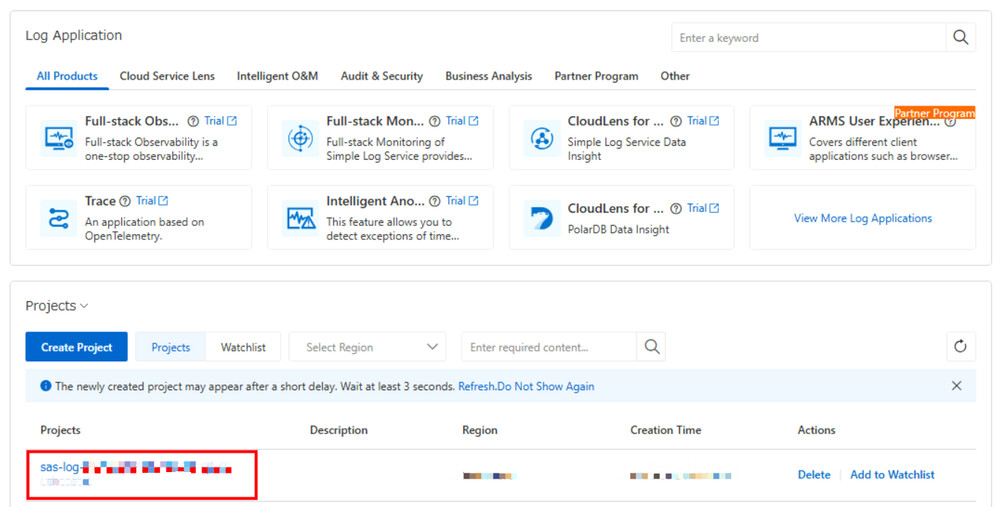The width and height of the screenshot is (1000, 507).
Task: Click the Full-stack Observability app icon
Action: click(x=59, y=138)
